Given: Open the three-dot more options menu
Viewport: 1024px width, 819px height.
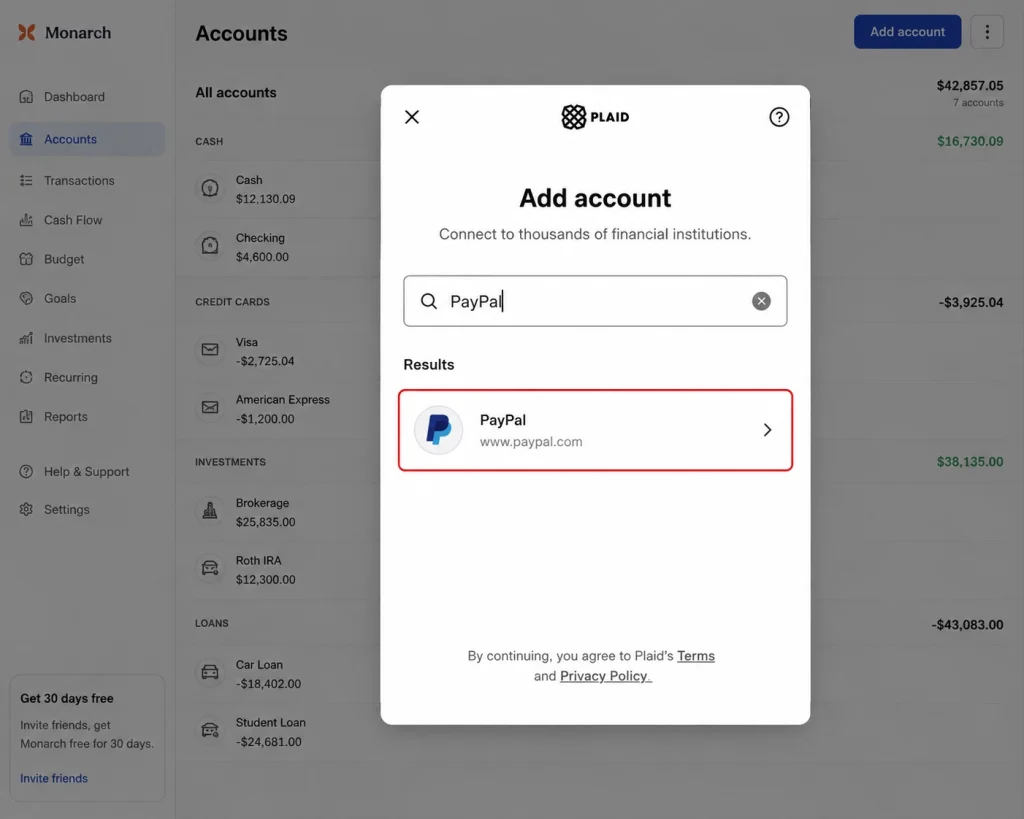Looking at the screenshot, I should point(987,31).
